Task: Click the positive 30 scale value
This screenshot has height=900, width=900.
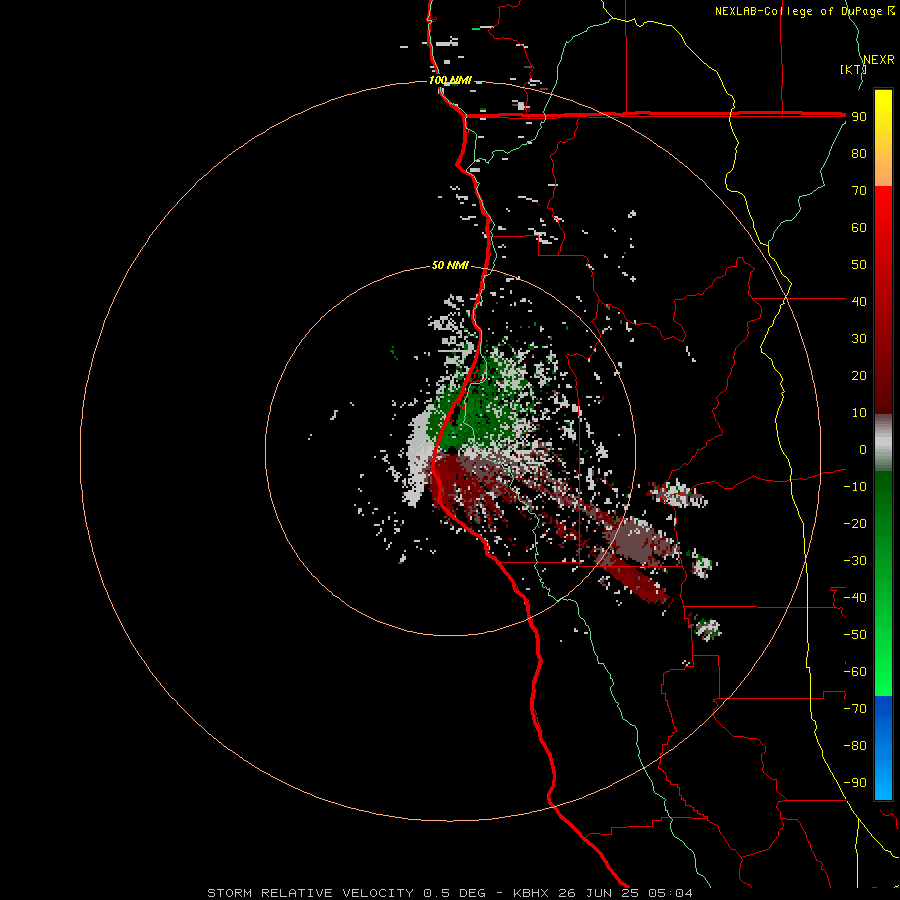Action: click(x=859, y=339)
